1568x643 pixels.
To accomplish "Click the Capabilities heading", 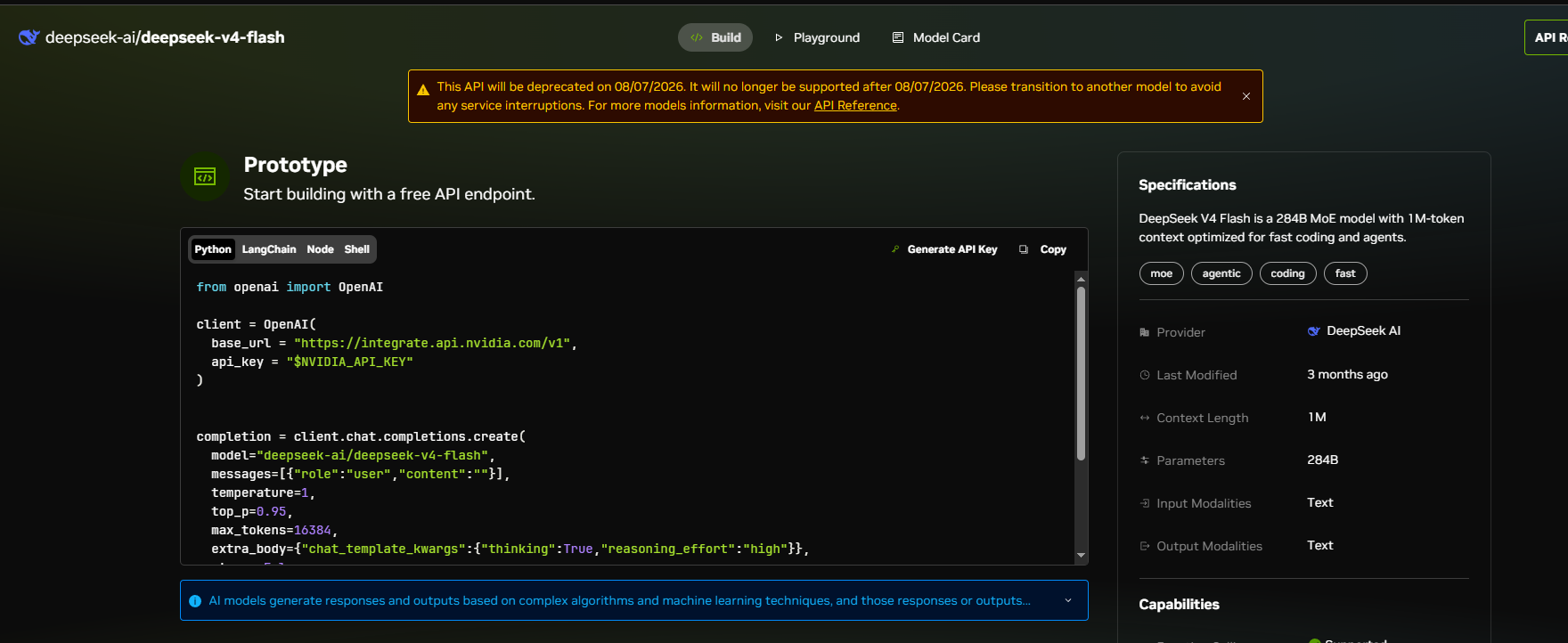I will [x=1179, y=604].
